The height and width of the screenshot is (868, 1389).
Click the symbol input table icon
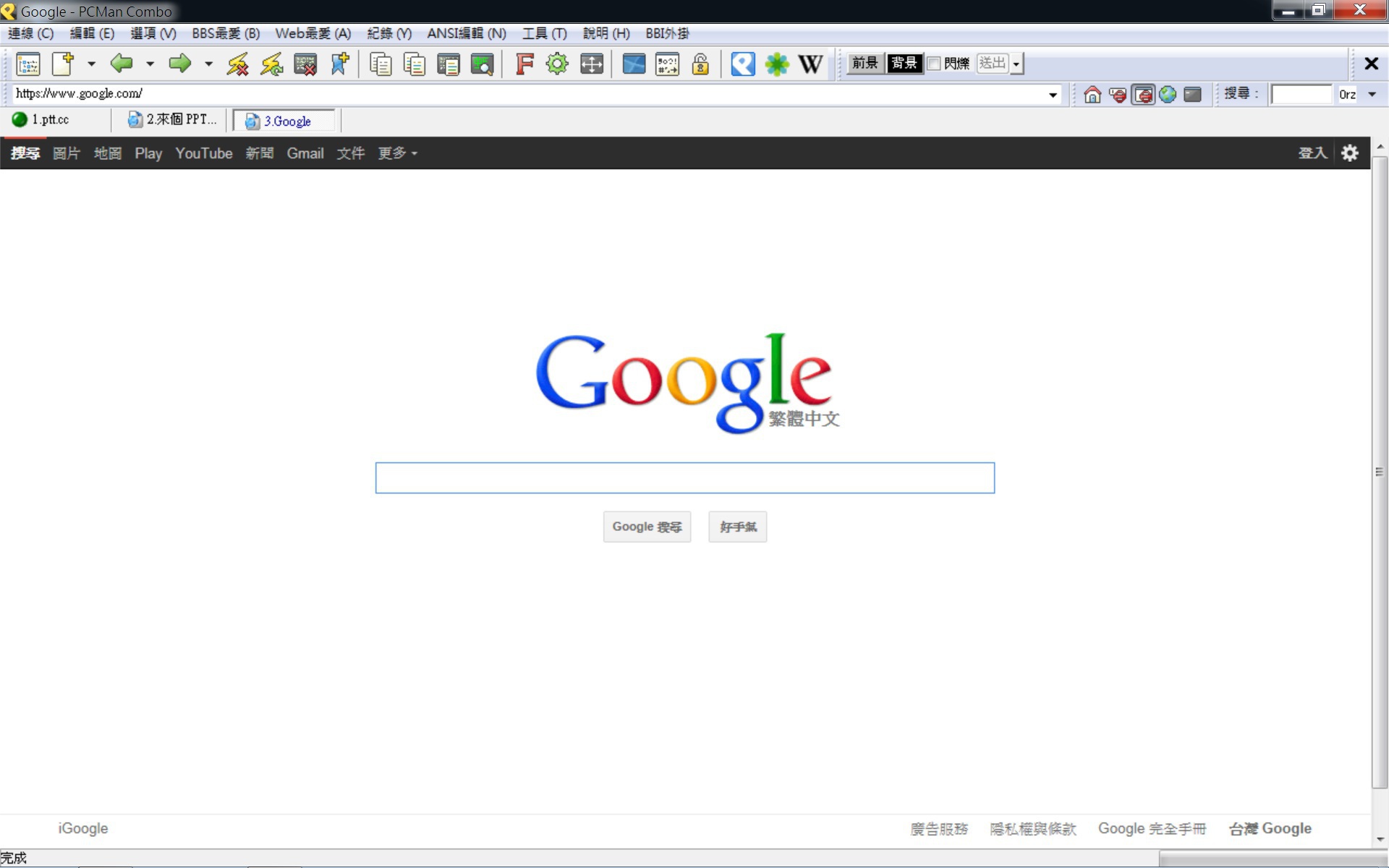coord(667,64)
